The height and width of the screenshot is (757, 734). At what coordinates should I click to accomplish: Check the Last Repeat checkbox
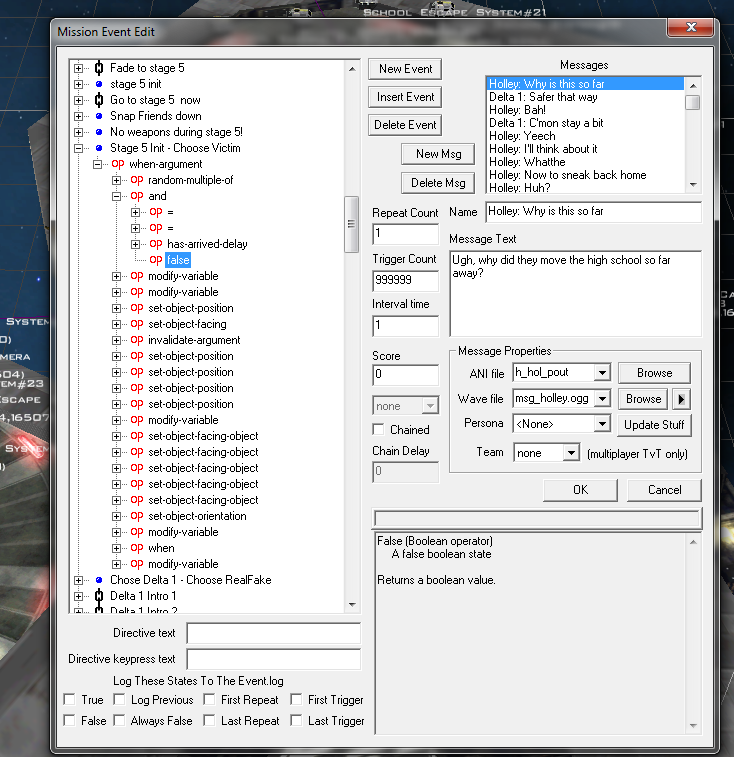209,721
